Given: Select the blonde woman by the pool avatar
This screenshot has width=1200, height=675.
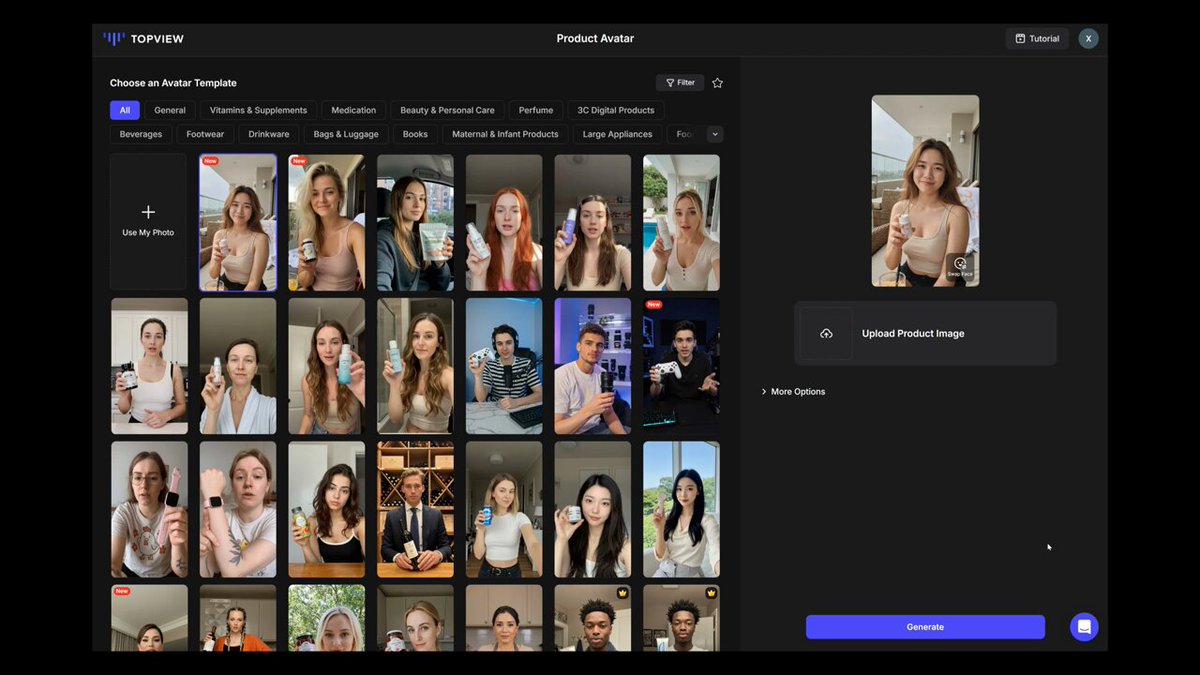Looking at the screenshot, I should [x=681, y=222].
